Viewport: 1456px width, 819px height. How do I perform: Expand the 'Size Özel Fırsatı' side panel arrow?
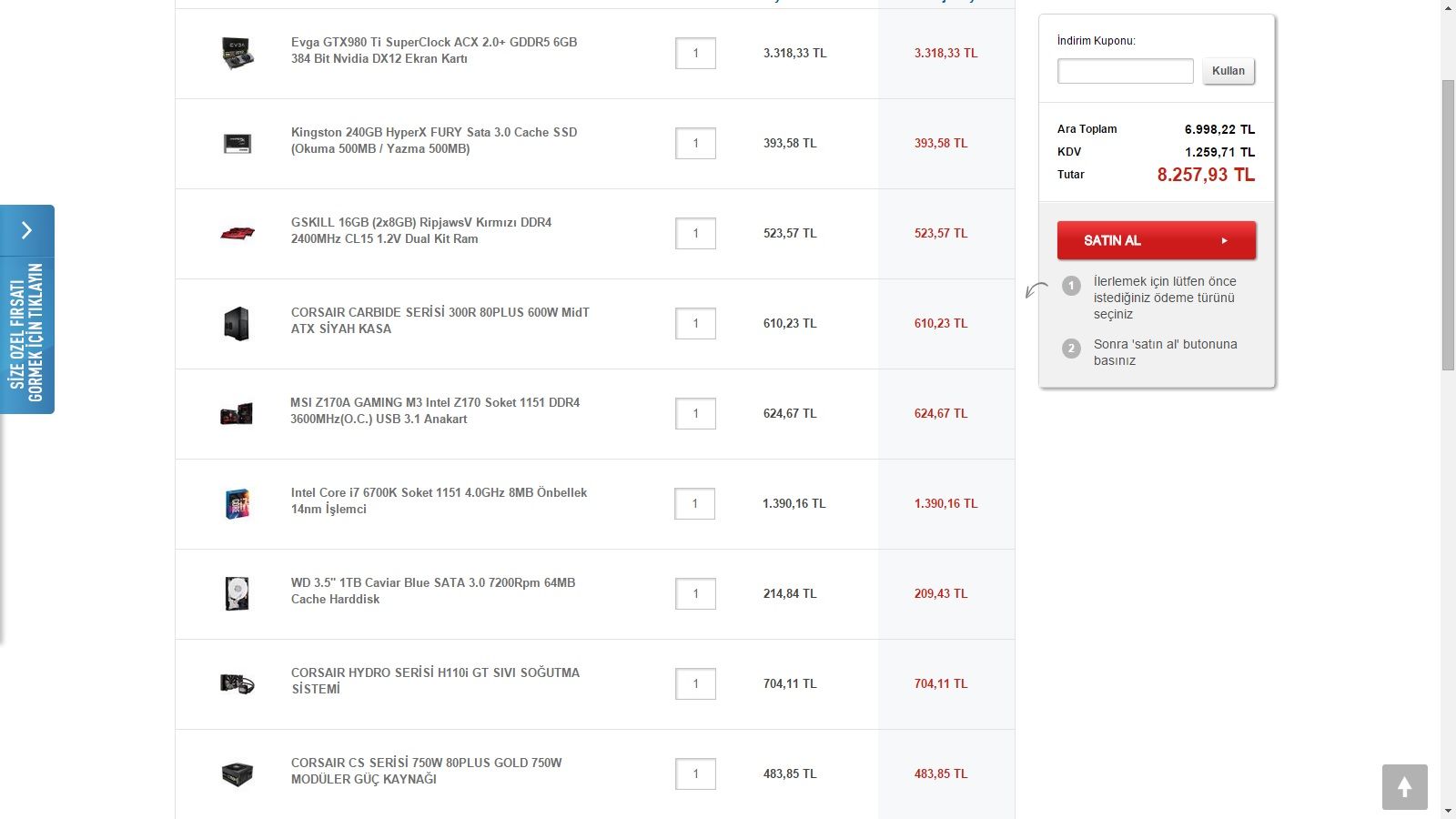27,230
